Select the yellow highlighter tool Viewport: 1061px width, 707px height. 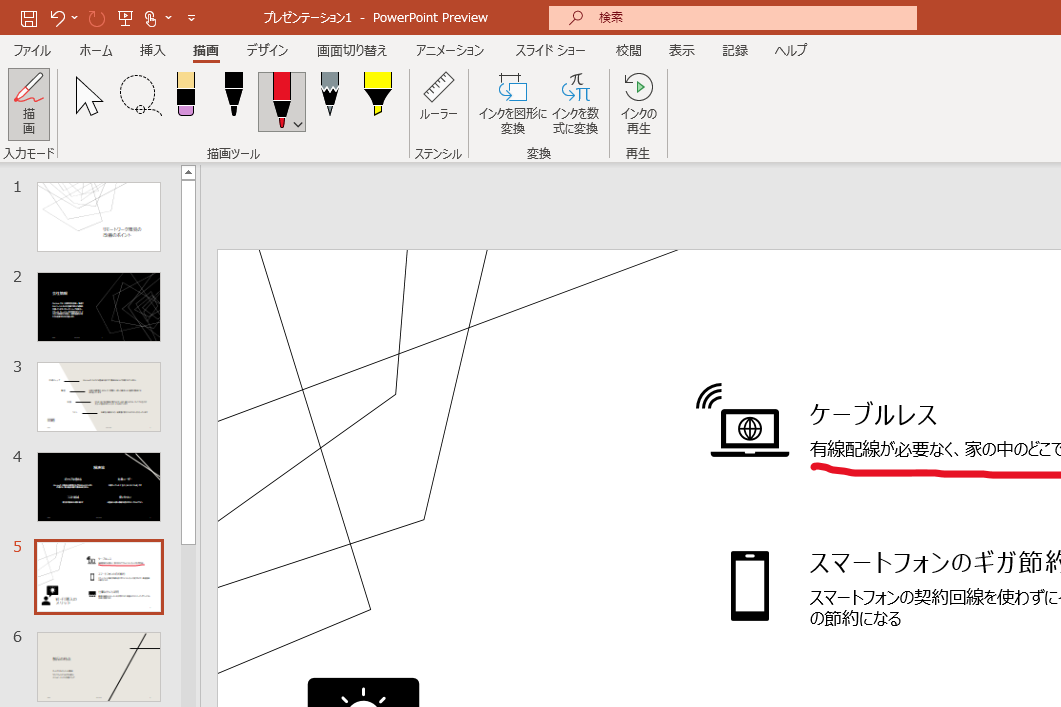pyautogui.click(x=377, y=95)
